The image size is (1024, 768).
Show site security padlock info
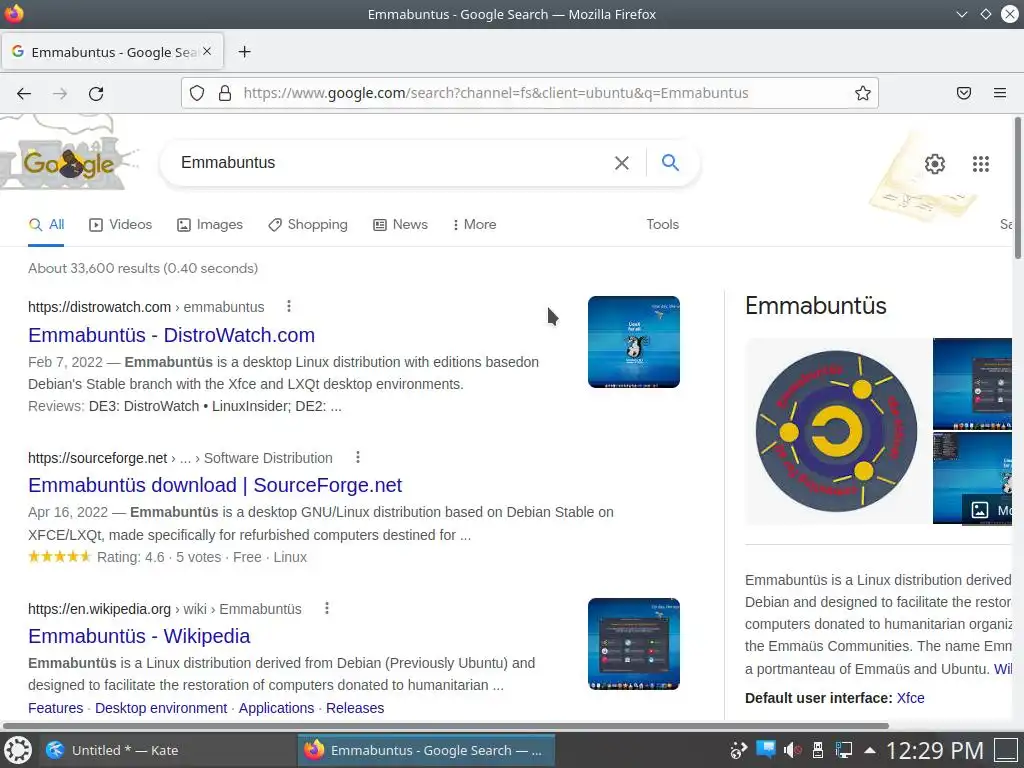pyautogui.click(x=225, y=93)
